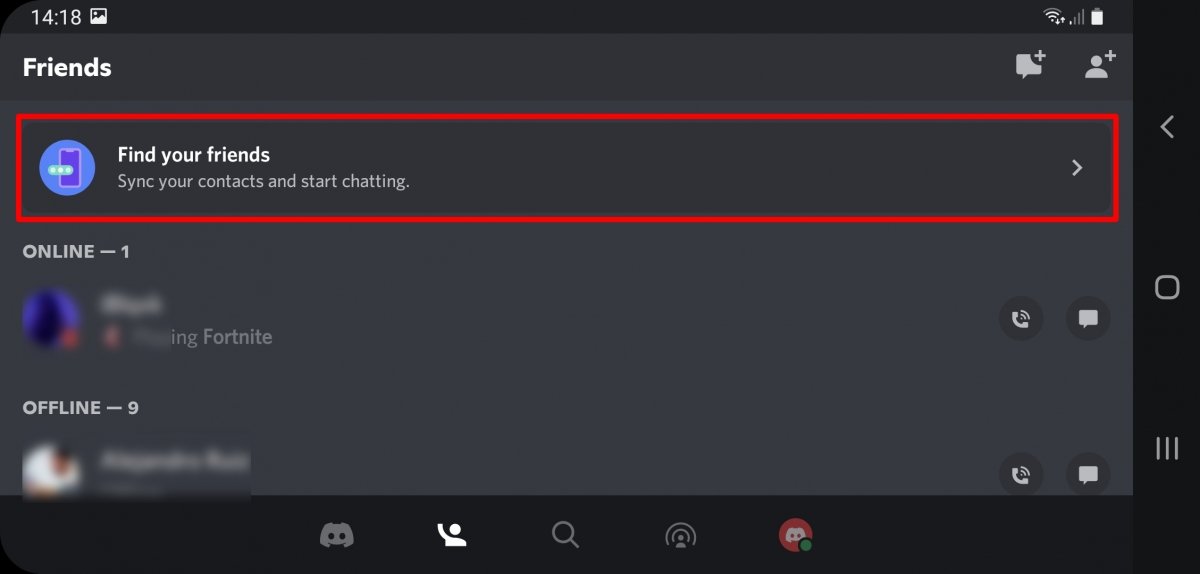1200x574 pixels.
Task: Tap the Android home navigation button
Action: [1167, 288]
